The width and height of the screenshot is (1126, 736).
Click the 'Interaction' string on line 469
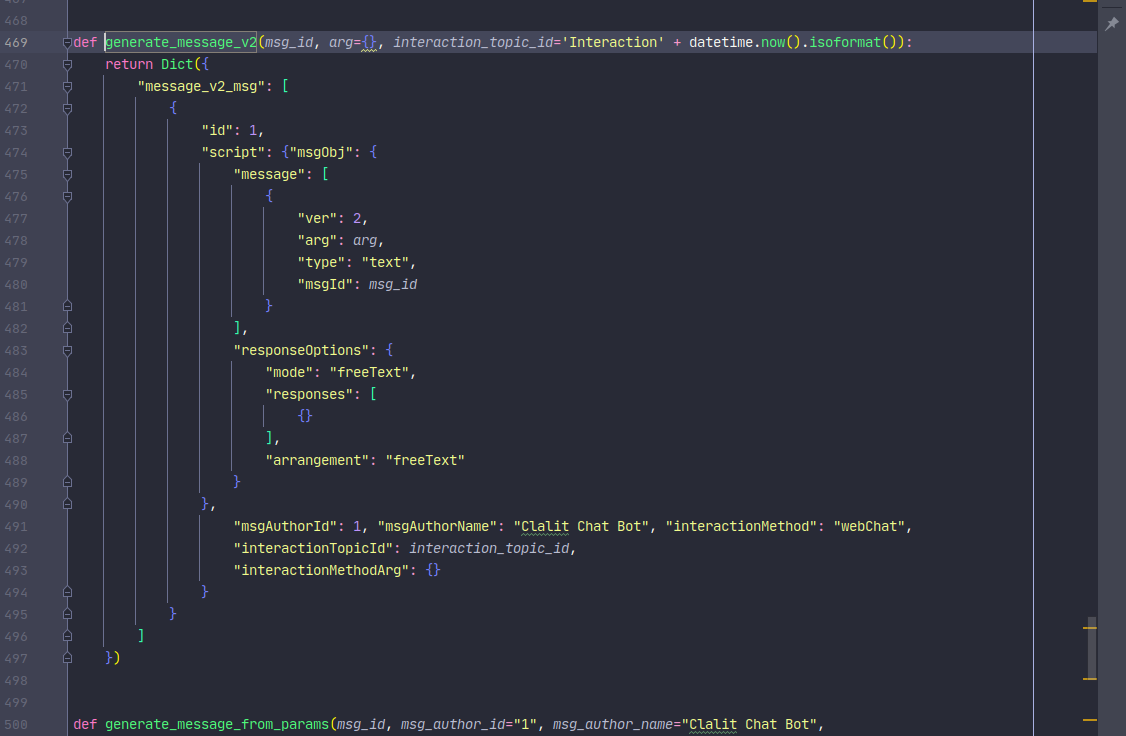pyautogui.click(x=613, y=42)
